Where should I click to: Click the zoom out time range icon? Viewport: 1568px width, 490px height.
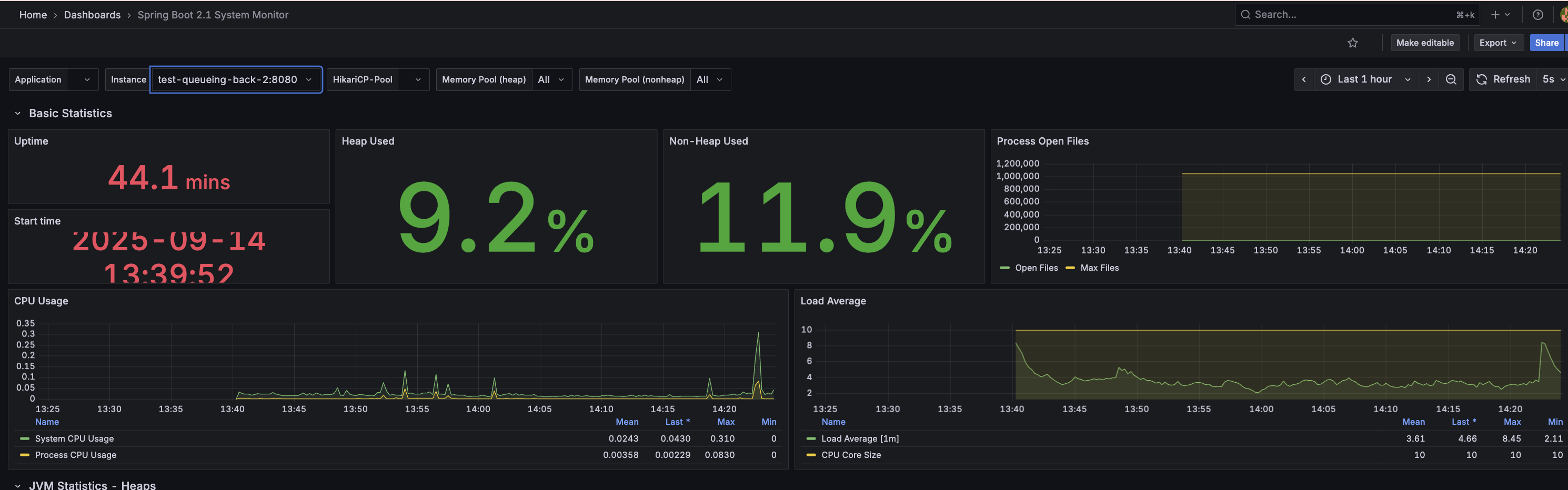(x=1451, y=79)
